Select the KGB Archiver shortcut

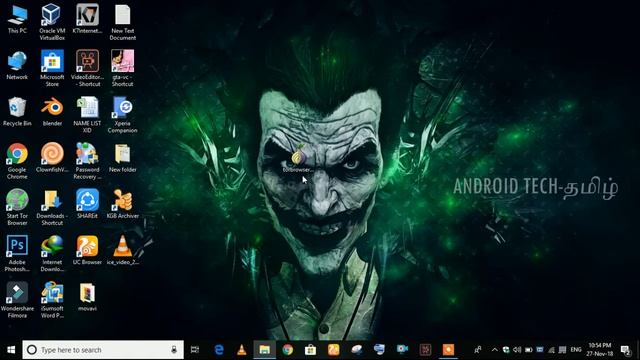click(x=122, y=204)
